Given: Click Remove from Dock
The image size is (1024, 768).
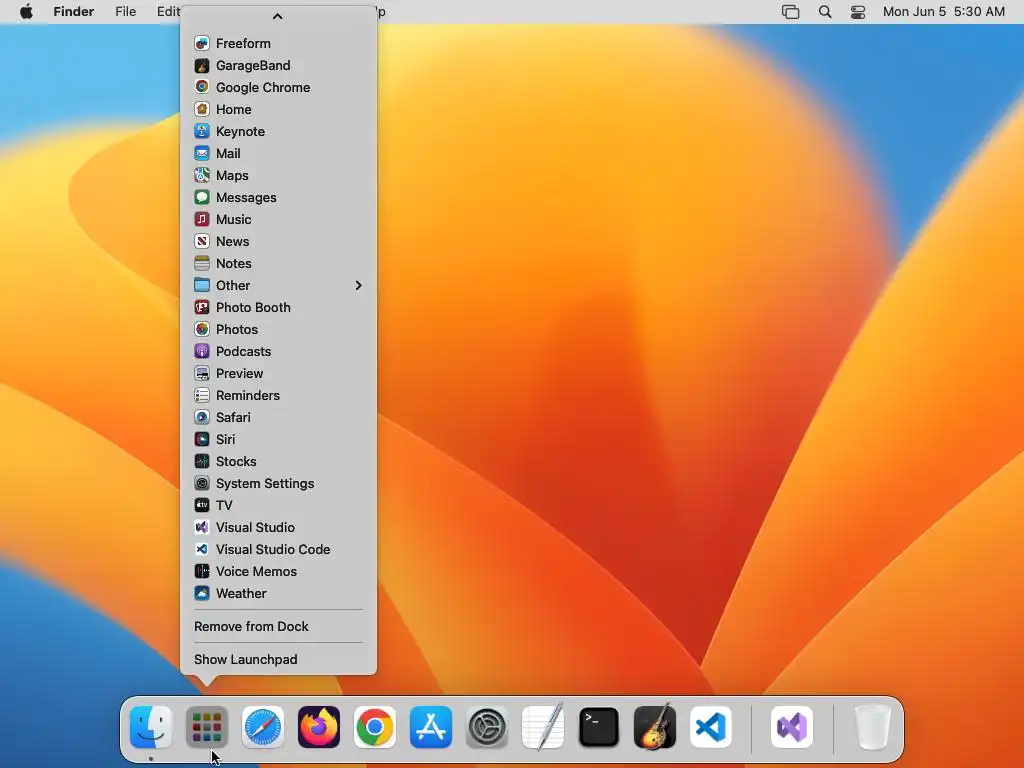Looking at the screenshot, I should click(278, 626).
